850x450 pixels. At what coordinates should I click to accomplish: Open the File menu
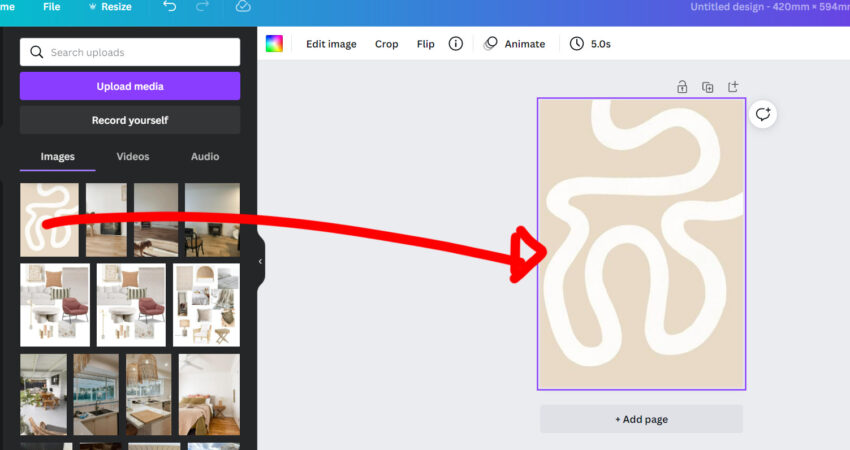point(51,7)
